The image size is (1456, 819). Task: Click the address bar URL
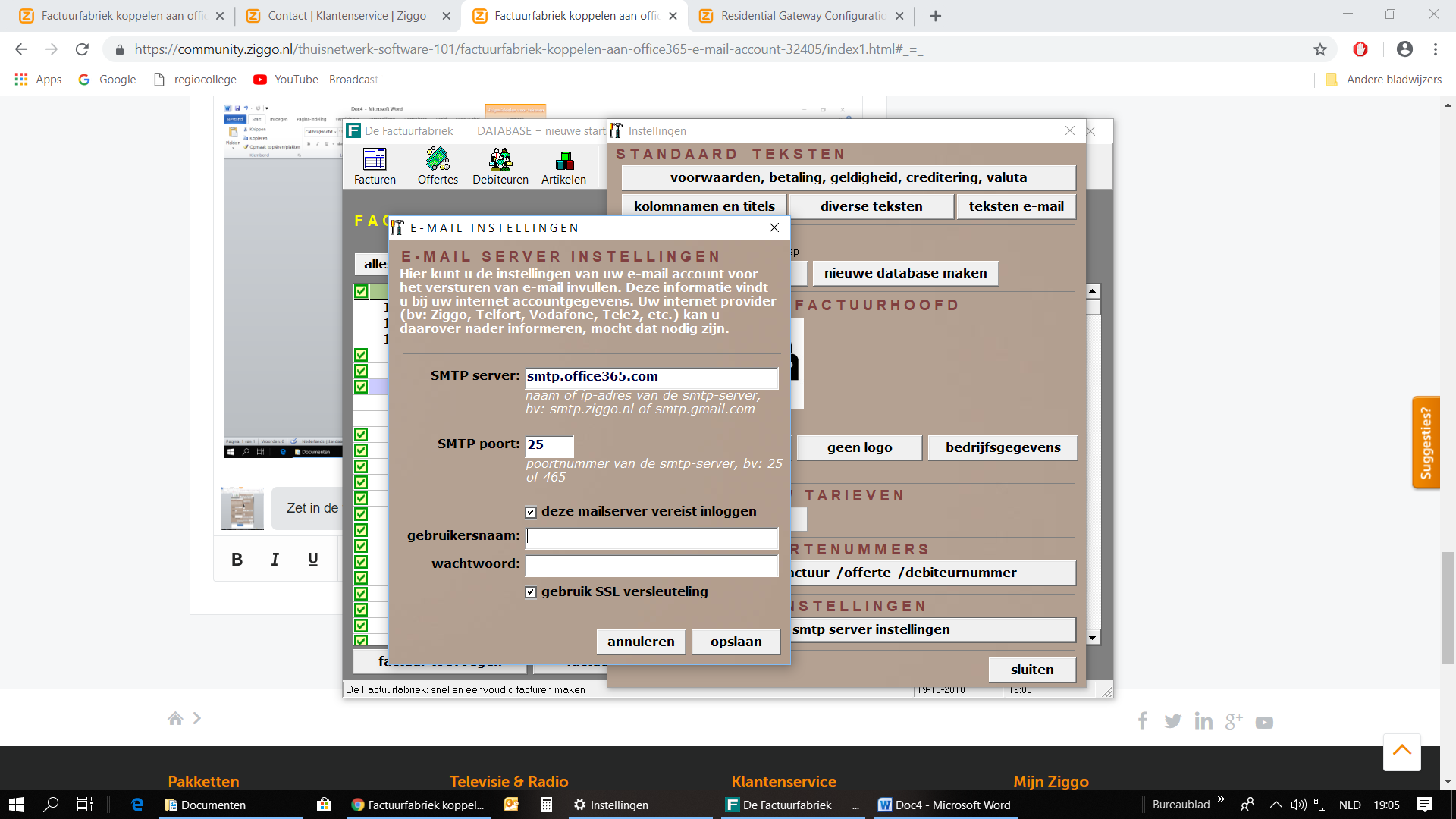tap(528, 49)
